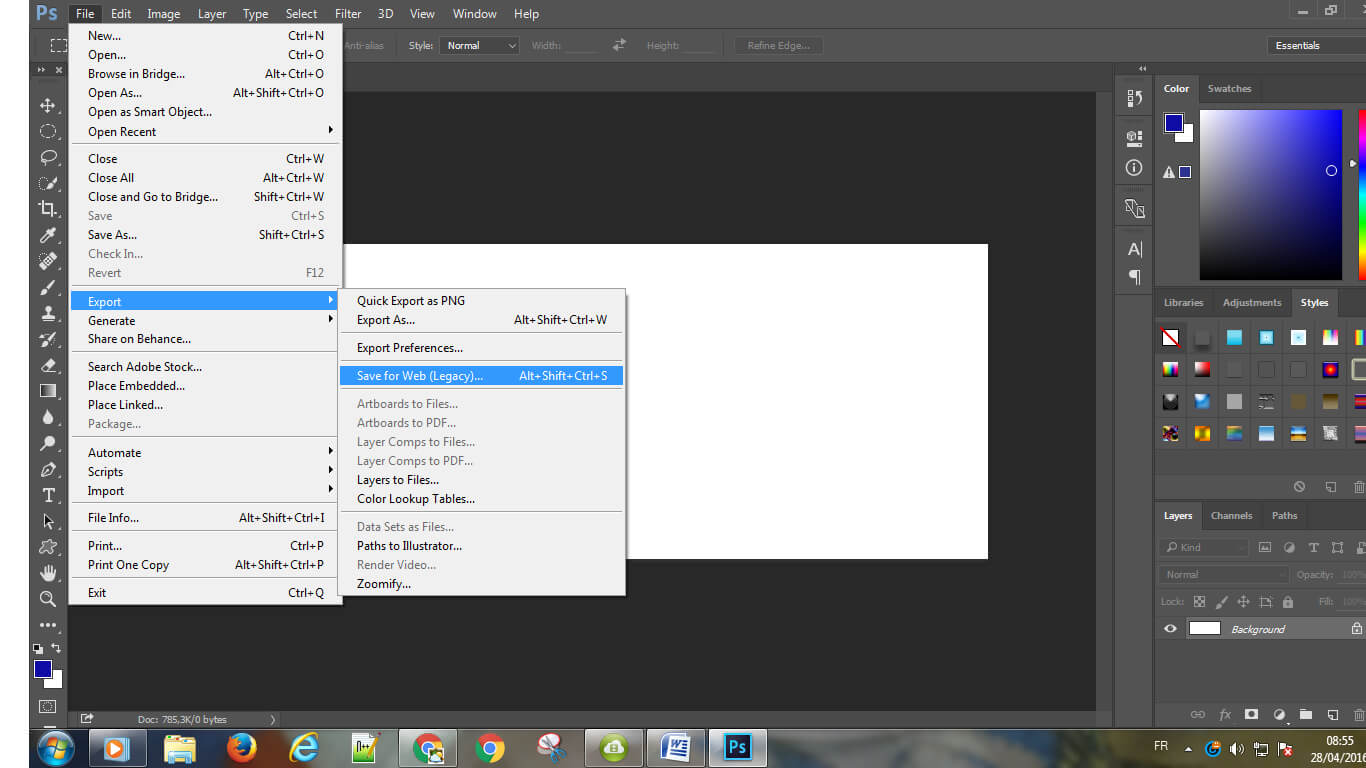Select the Eyedropper tool

(x=47, y=235)
